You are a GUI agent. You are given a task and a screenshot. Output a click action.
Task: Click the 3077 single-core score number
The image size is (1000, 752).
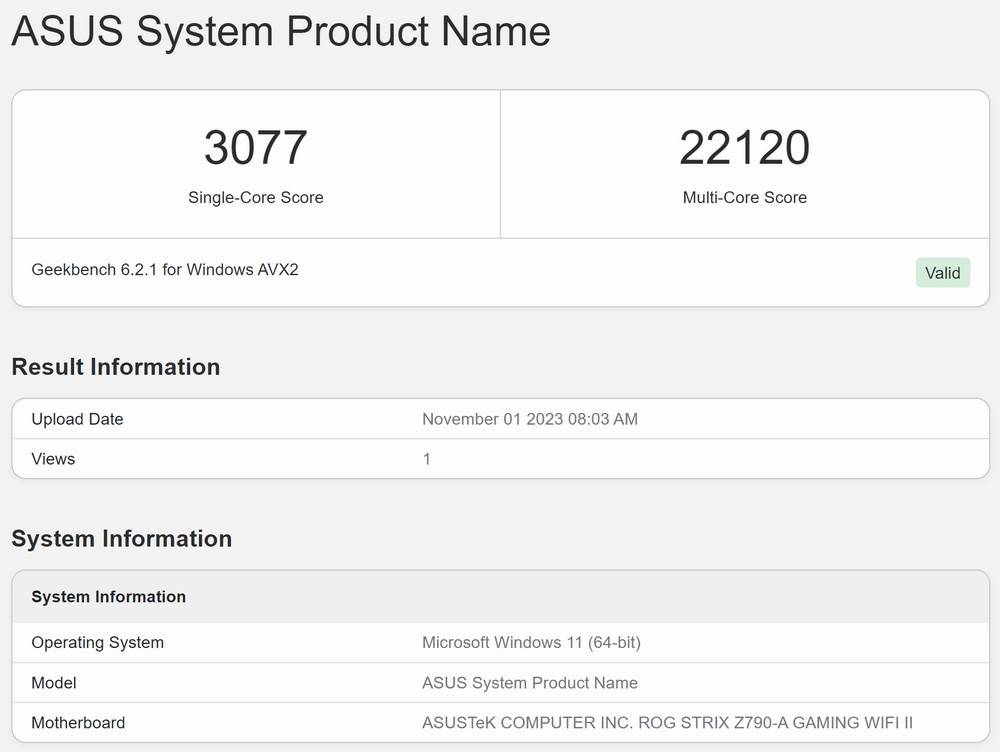(x=255, y=148)
